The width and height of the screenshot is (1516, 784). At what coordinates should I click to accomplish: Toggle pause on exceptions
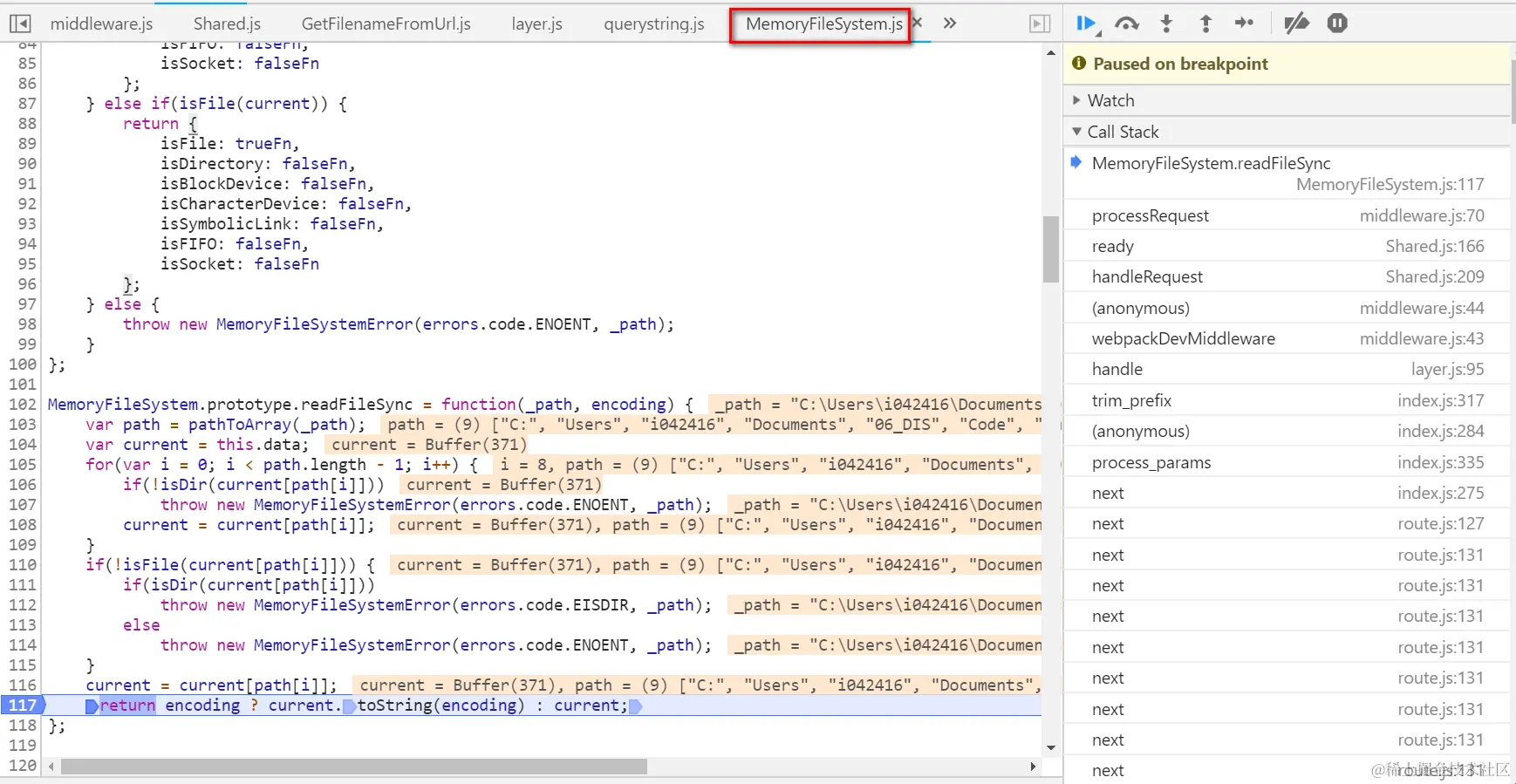[x=1337, y=24]
